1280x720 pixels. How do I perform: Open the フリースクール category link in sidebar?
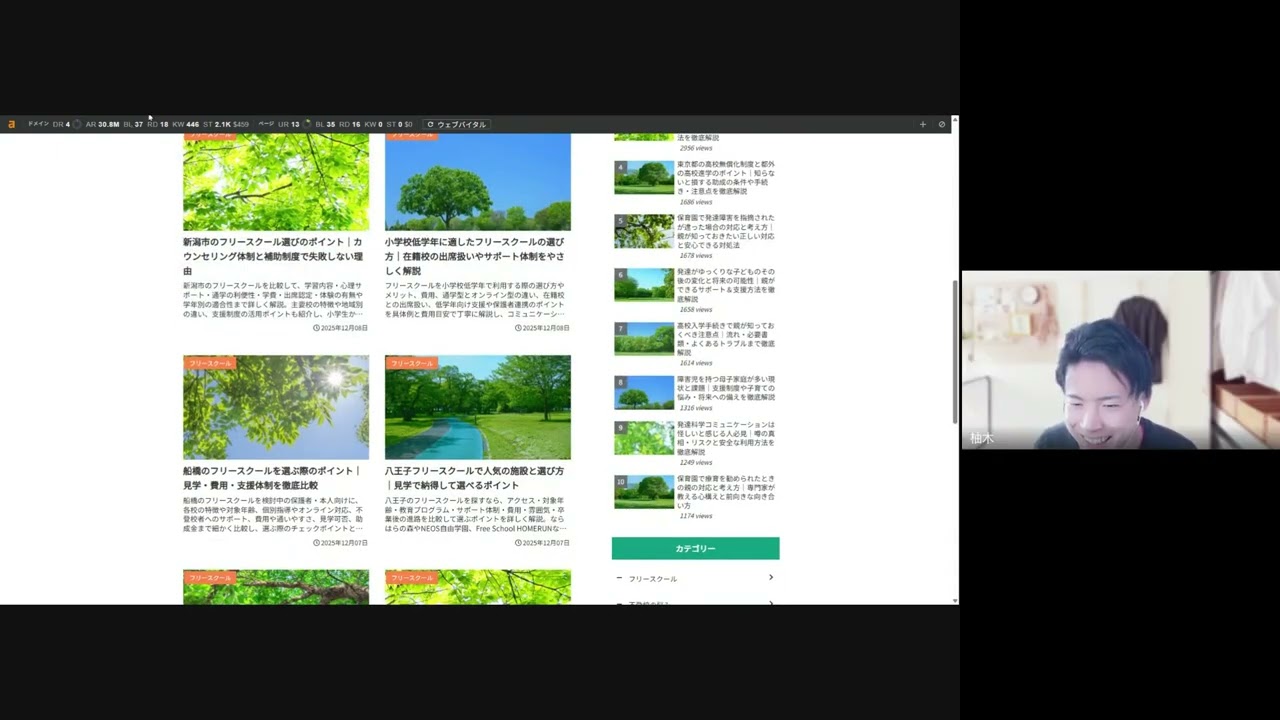(653, 579)
